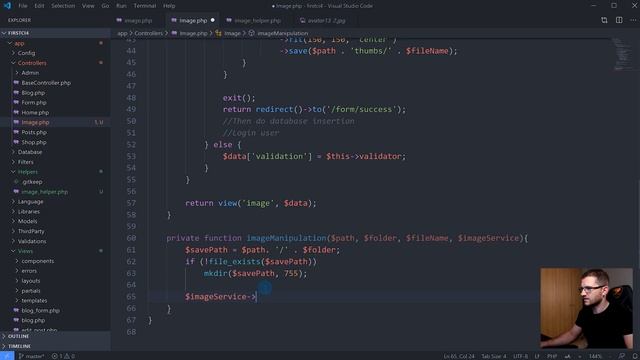Open the Selection menu

point(63,6)
